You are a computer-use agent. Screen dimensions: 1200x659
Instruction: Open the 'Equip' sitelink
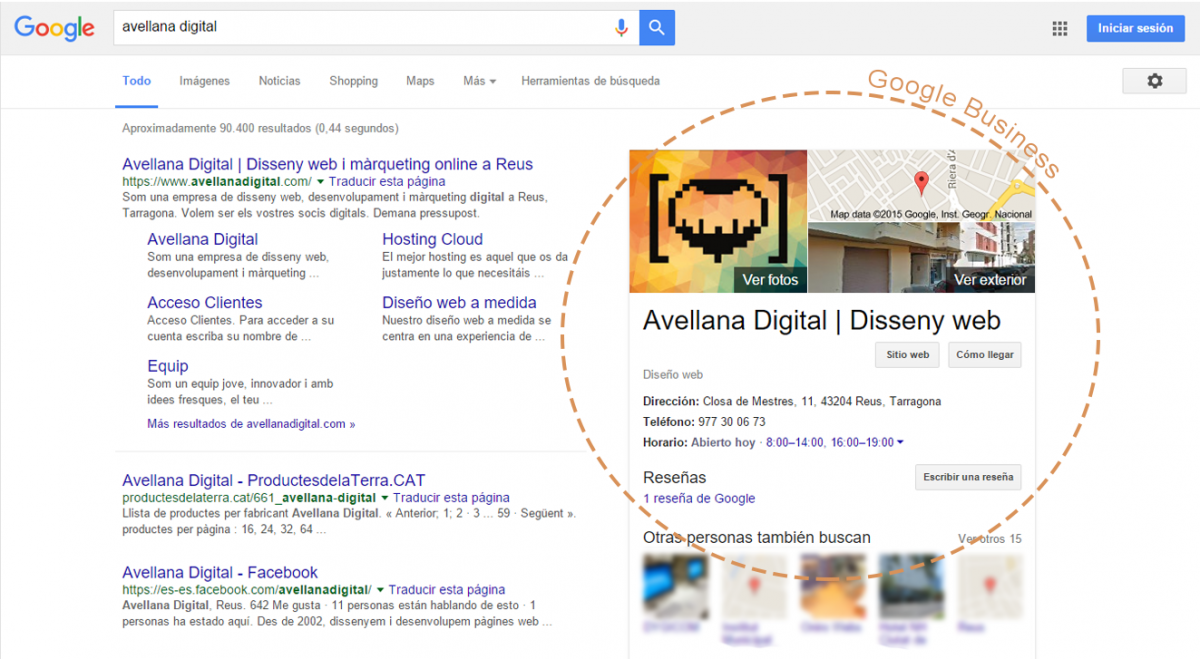tap(167, 366)
